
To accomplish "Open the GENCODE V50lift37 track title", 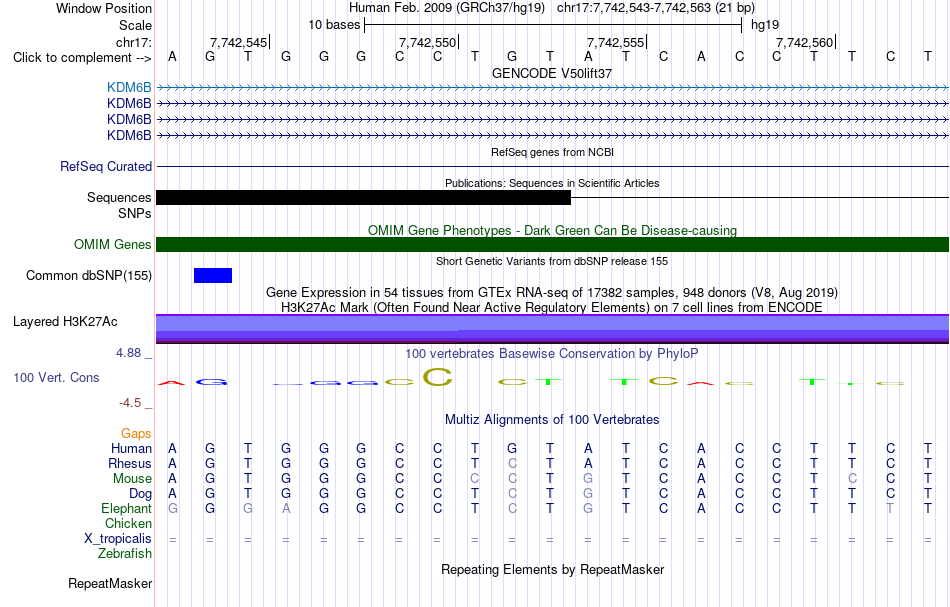I will tap(552, 73).
